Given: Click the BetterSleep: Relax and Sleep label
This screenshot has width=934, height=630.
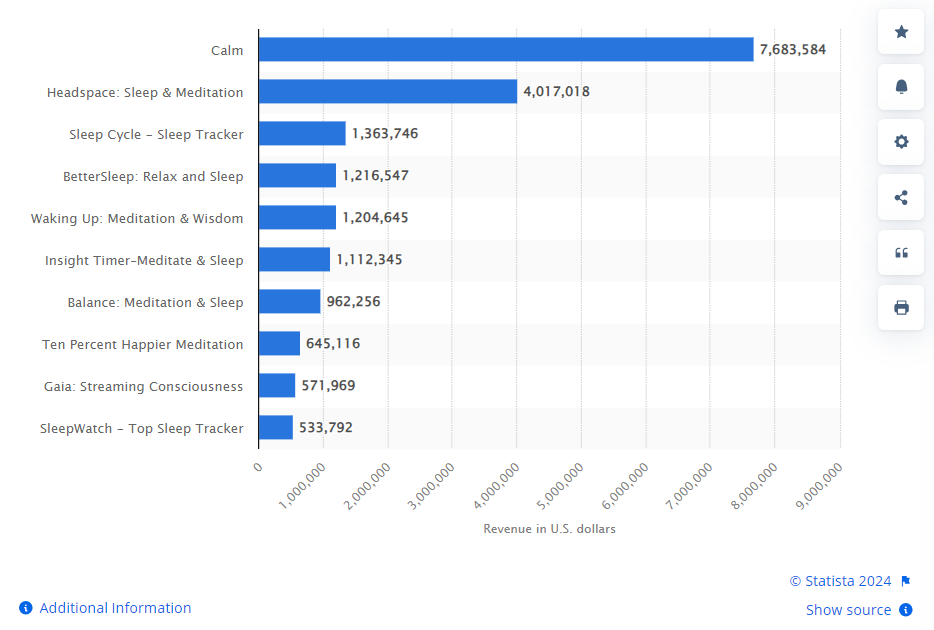Looking at the screenshot, I should (153, 176).
